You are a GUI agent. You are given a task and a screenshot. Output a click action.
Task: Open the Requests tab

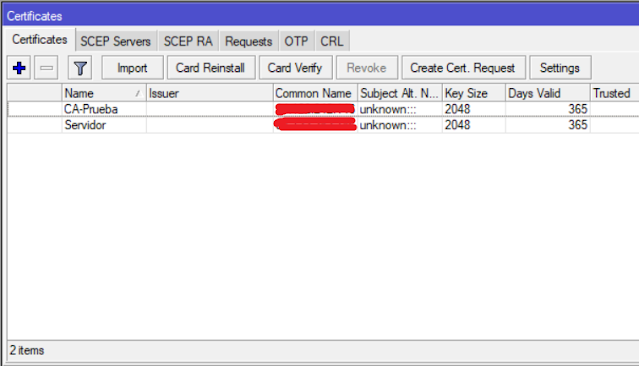[x=249, y=41]
